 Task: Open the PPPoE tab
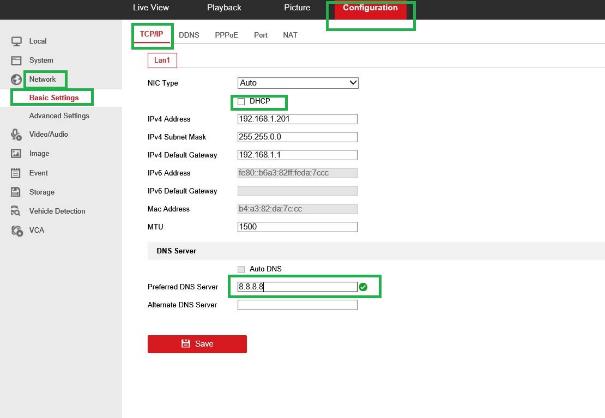[x=227, y=35]
